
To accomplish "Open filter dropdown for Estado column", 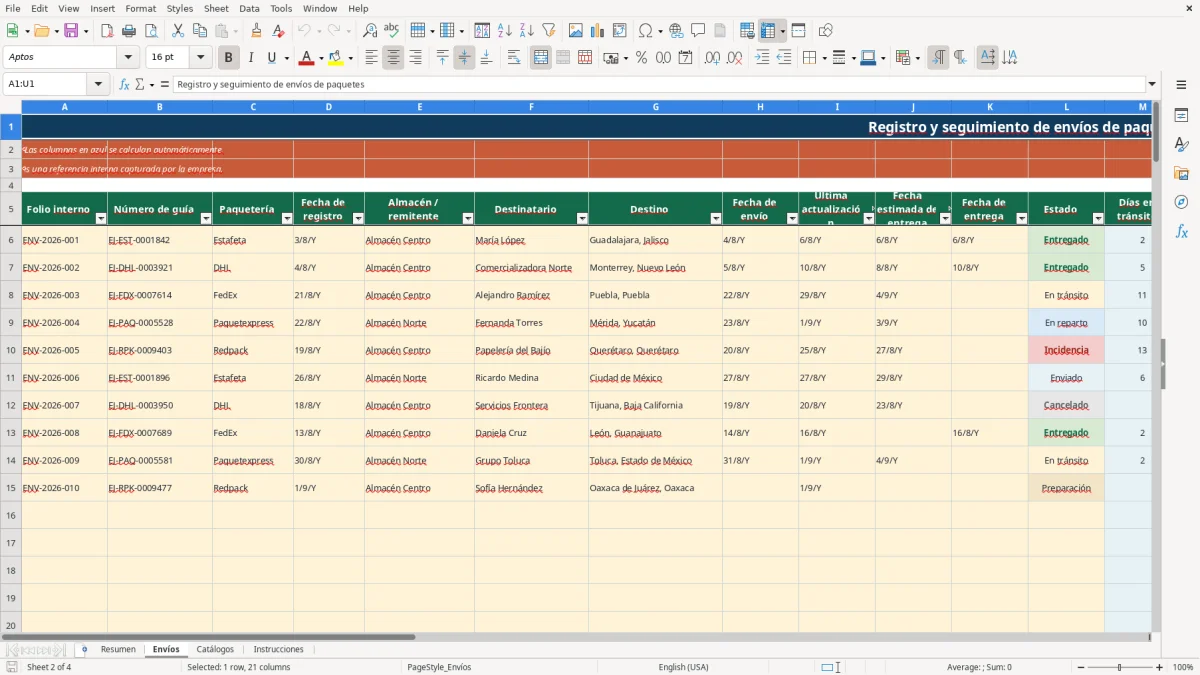I will tap(1098, 218).
